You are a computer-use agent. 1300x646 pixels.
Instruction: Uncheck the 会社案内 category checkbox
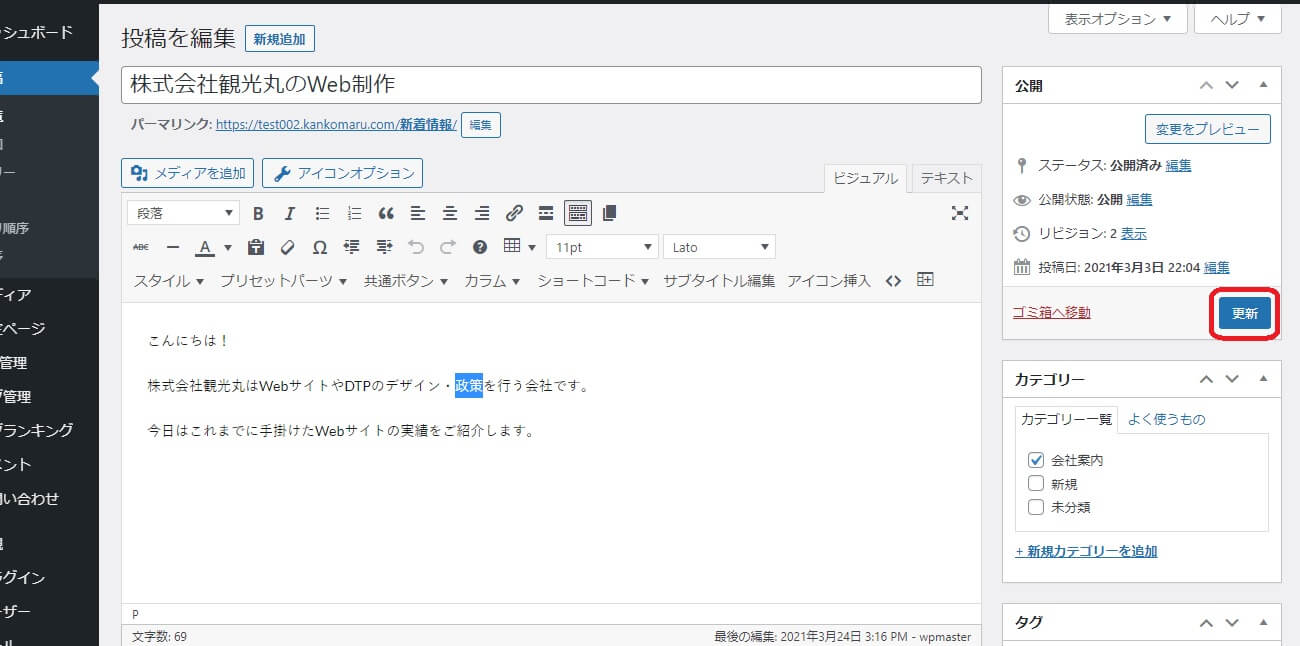pos(1035,459)
